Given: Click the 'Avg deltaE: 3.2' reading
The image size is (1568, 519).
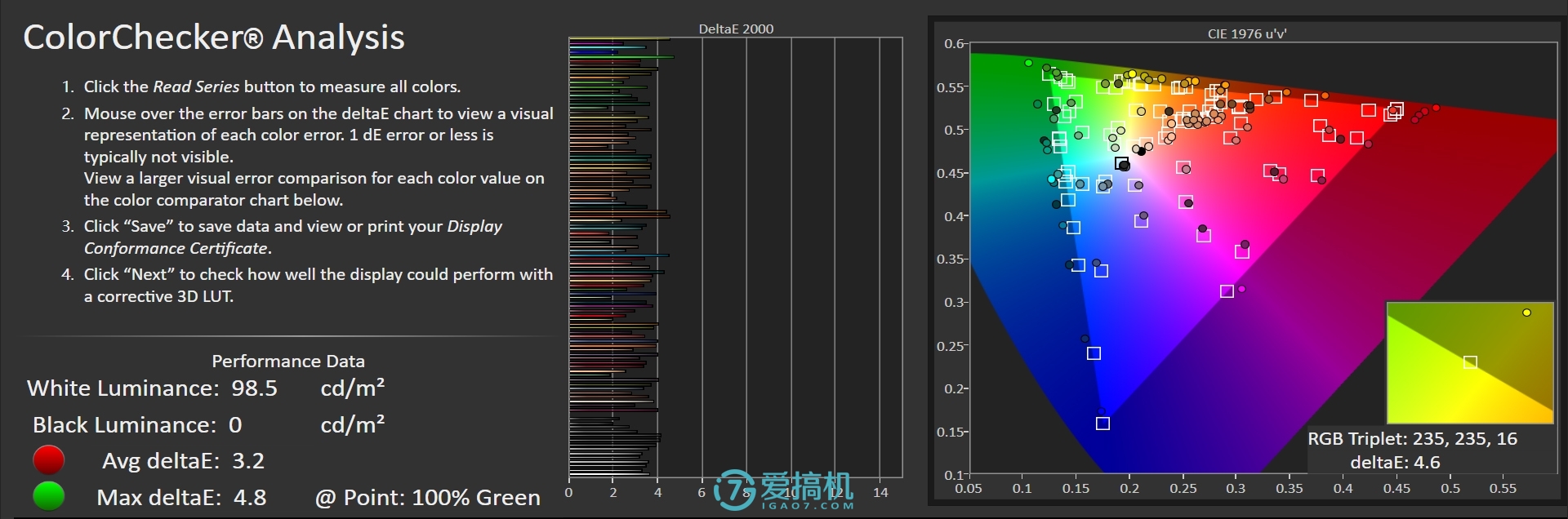Looking at the screenshot, I should coord(183,460).
